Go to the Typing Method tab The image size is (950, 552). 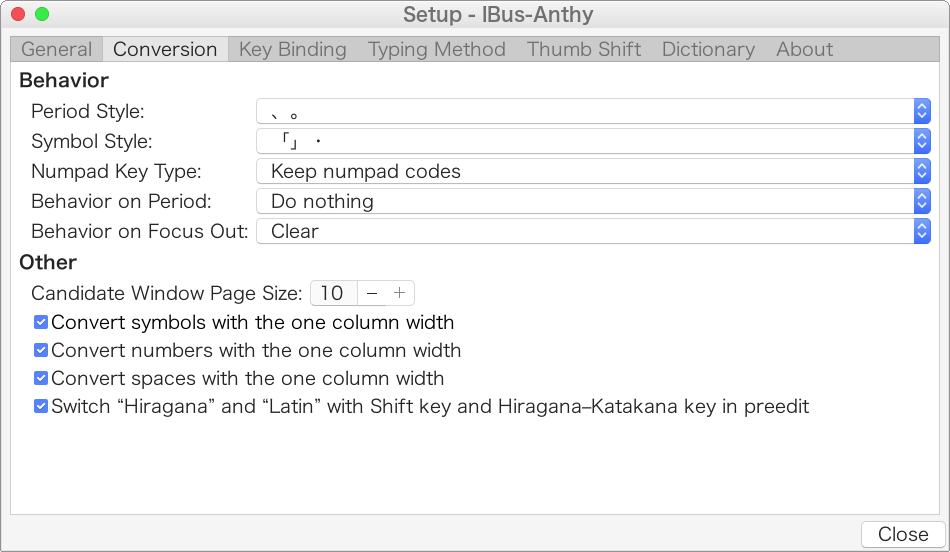coord(436,49)
